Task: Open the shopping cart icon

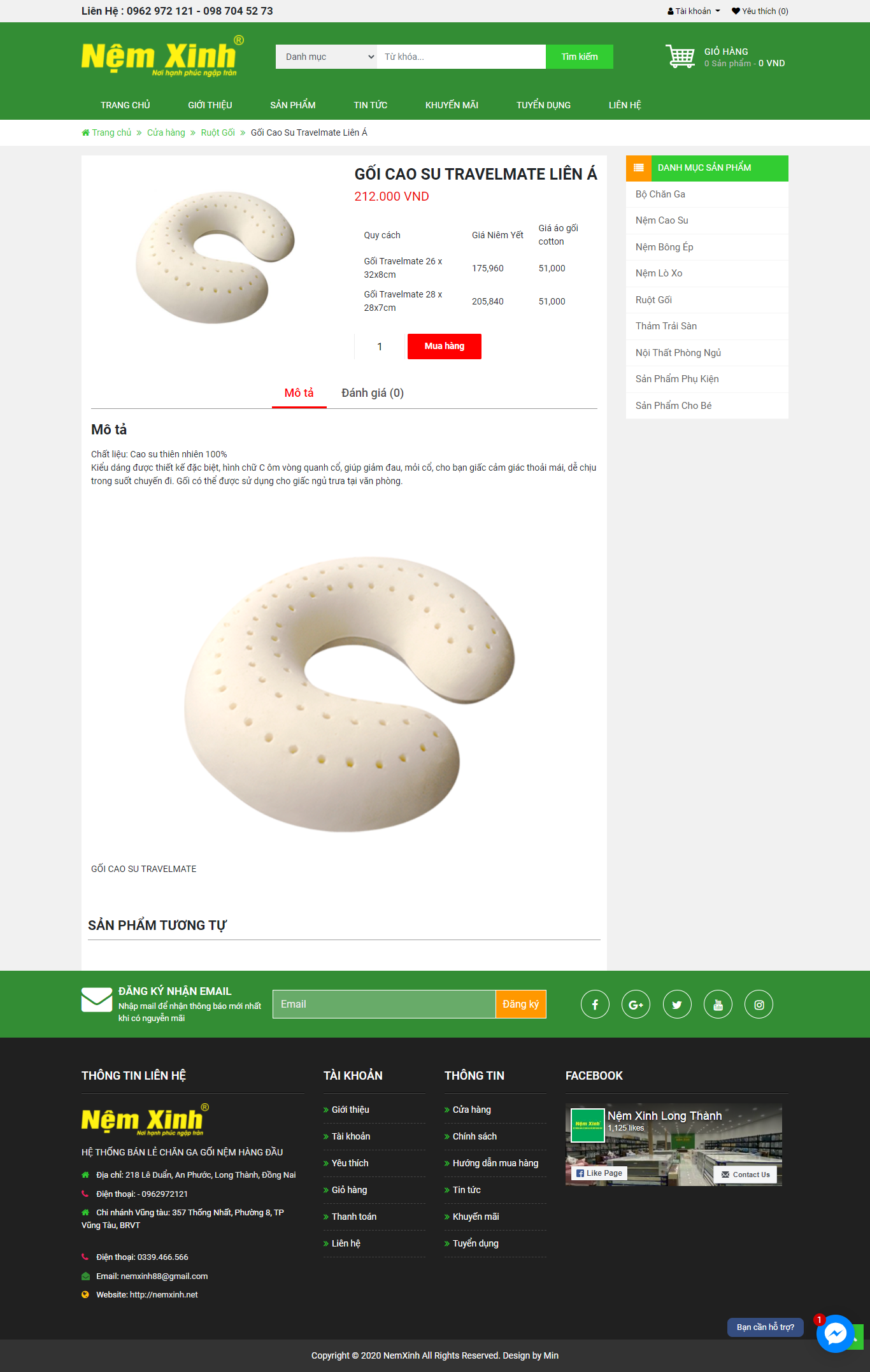Action: (x=680, y=56)
